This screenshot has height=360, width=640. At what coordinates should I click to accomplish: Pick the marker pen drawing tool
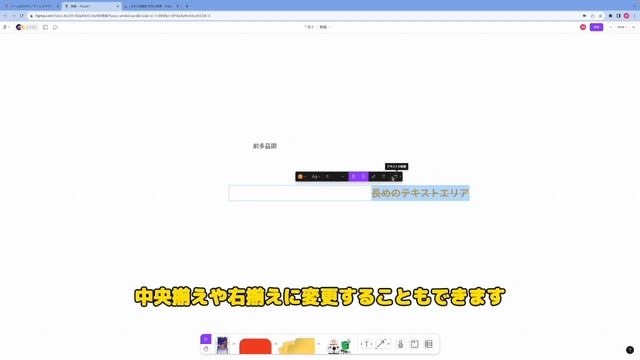coord(222,345)
